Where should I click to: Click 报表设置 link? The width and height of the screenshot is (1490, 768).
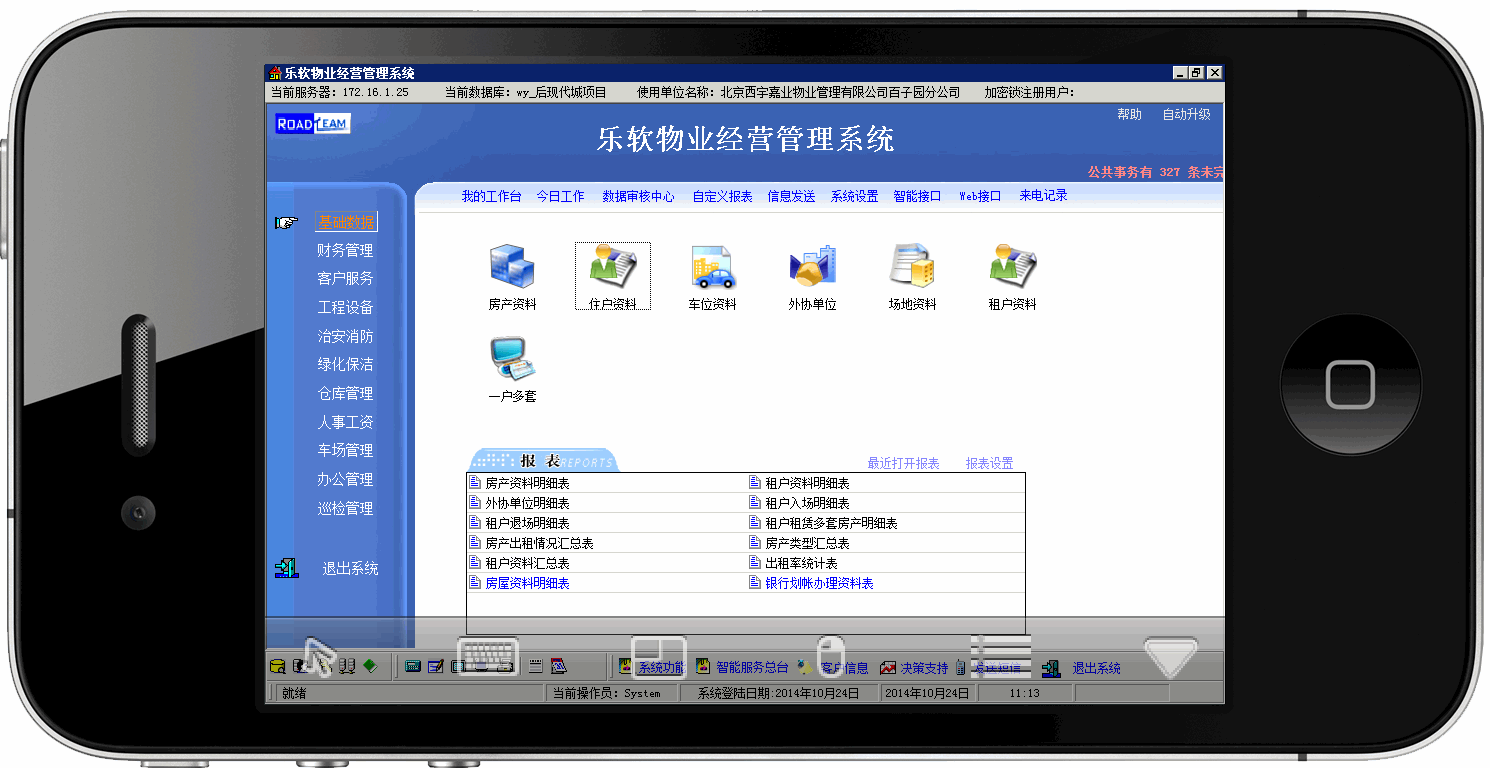click(x=989, y=463)
